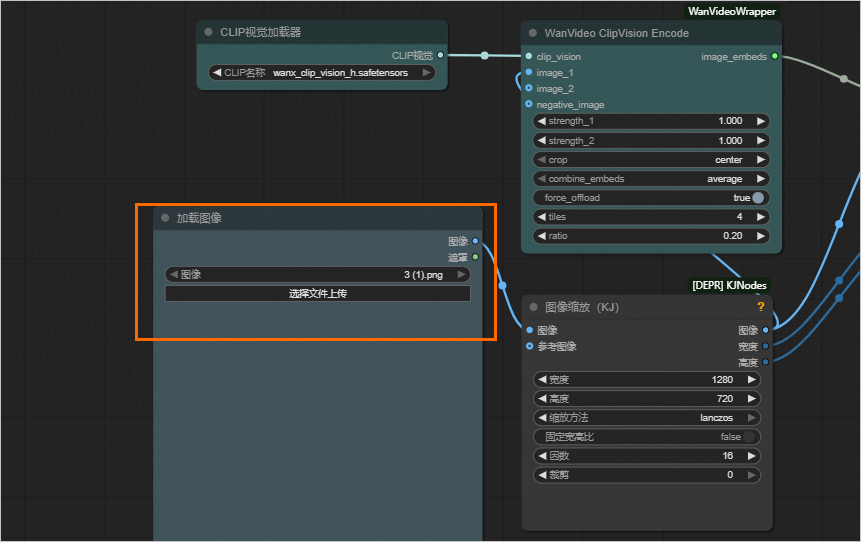Click the 遮罩 output socket on 加载图像 node
Viewport: 861px width, 542px height.
(476, 256)
